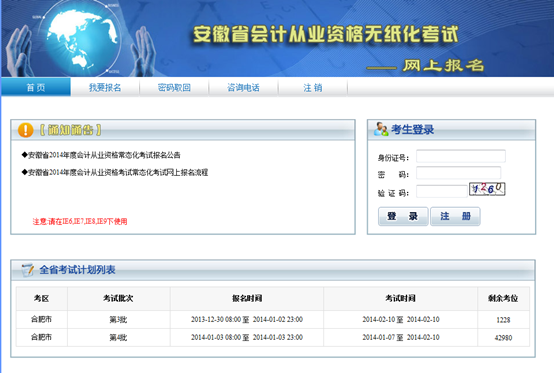Open 密码取回 password recovery tab
The width and height of the screenshot is (554, 373).
(174, 87)
